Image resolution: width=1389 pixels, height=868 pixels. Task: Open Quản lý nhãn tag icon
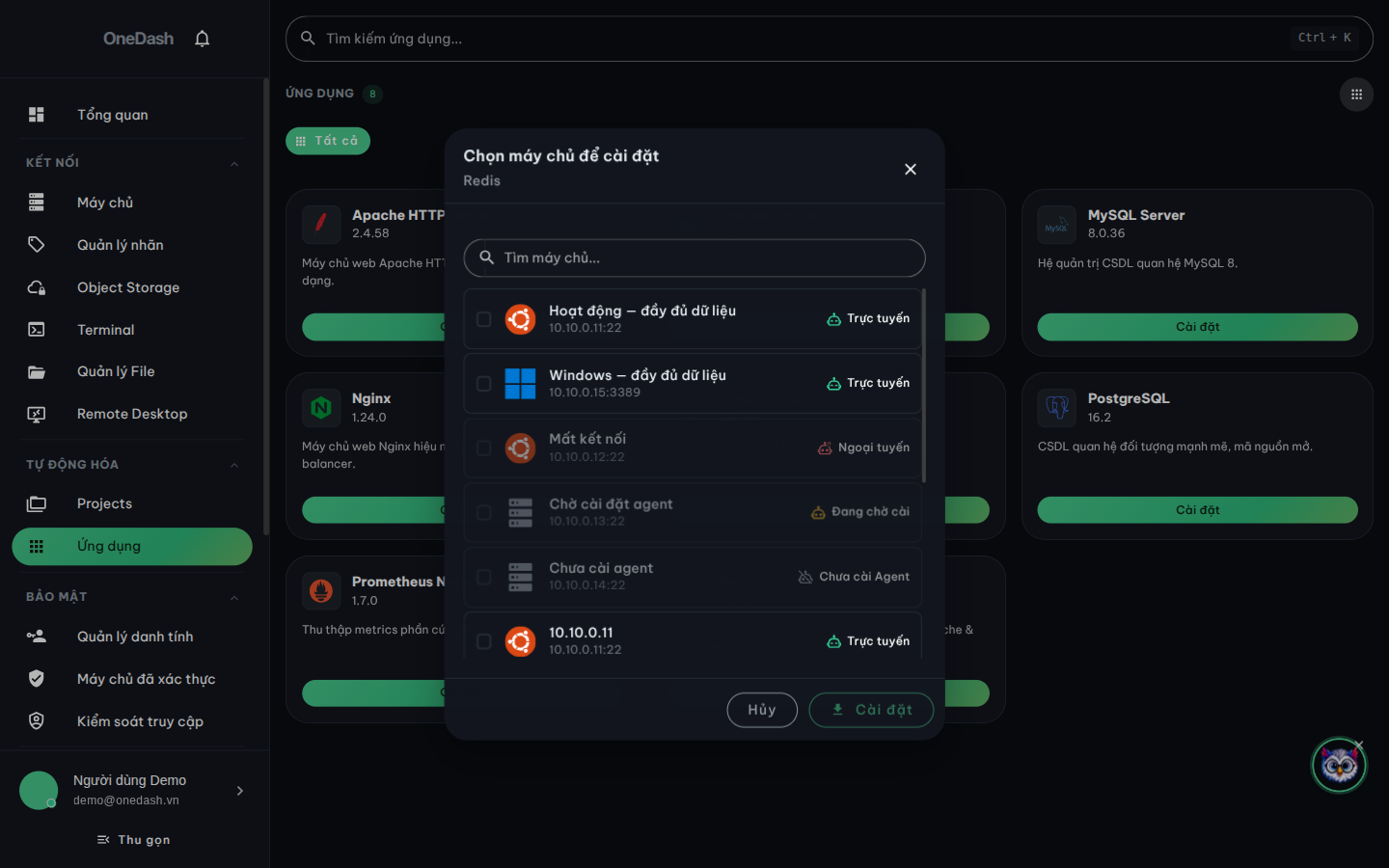click(37, 245)
